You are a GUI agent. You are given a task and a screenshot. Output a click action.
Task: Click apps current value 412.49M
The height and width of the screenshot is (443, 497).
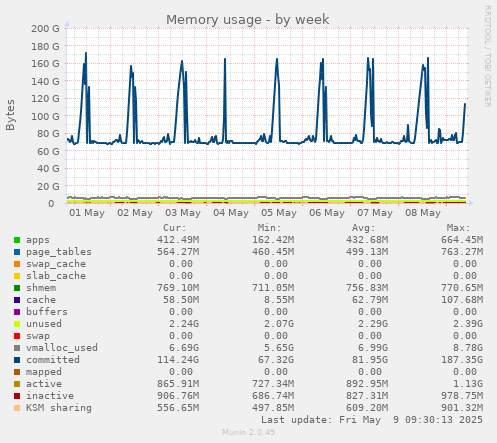tap(178, 240)
